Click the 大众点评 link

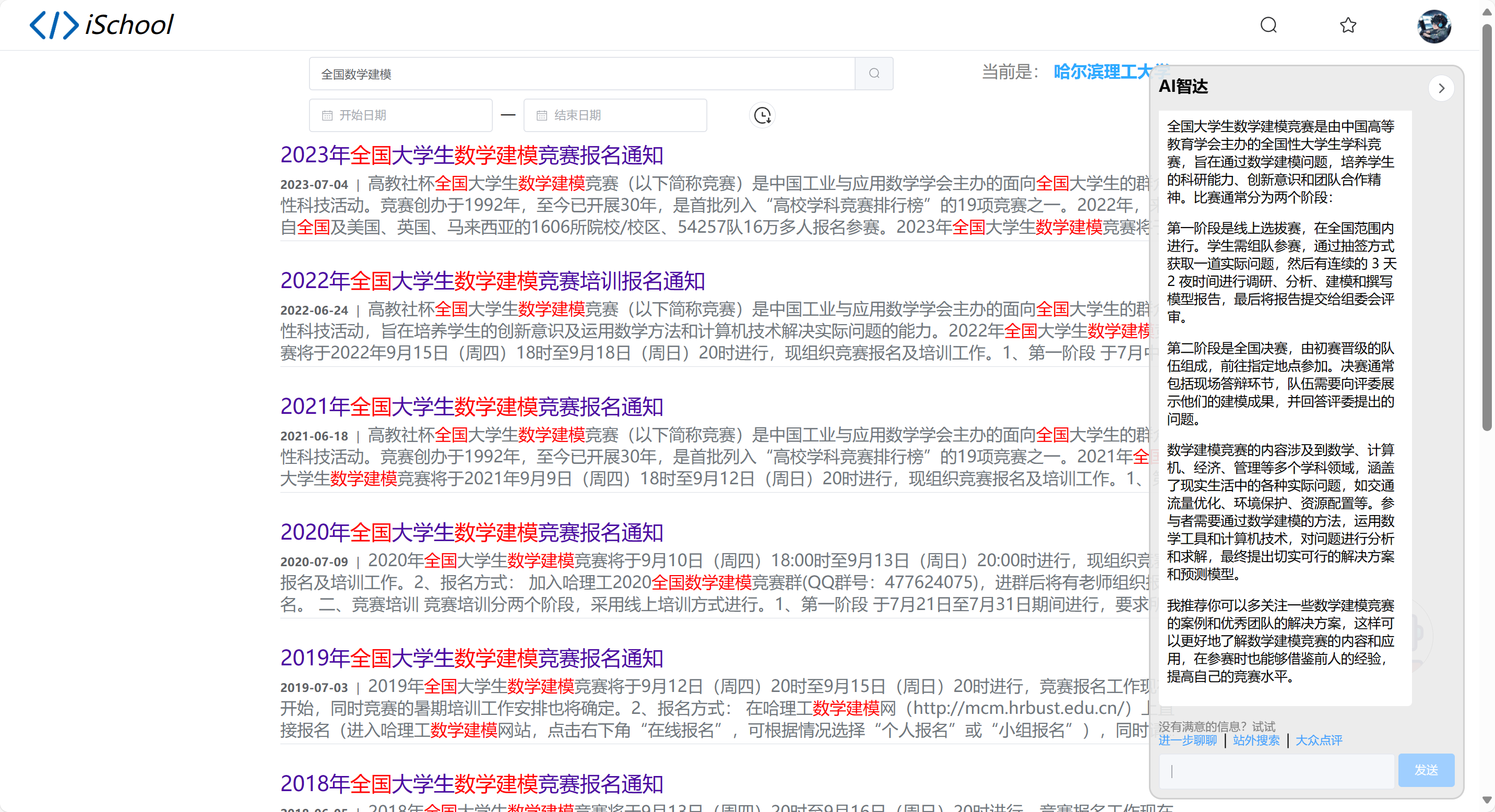coord(1319,740)
